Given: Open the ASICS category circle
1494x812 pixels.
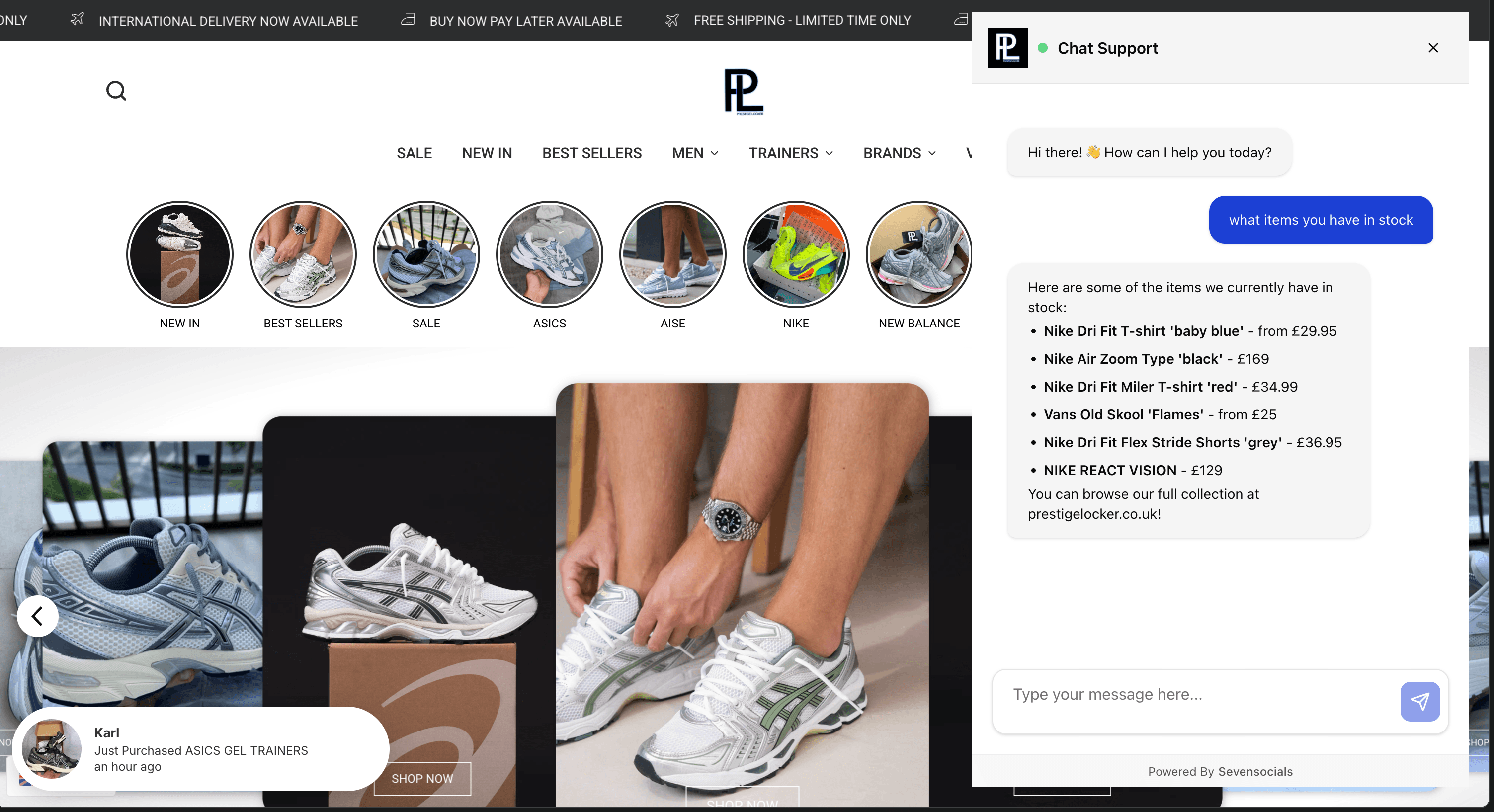Looking at the screenshot, I should pos(549,254).
